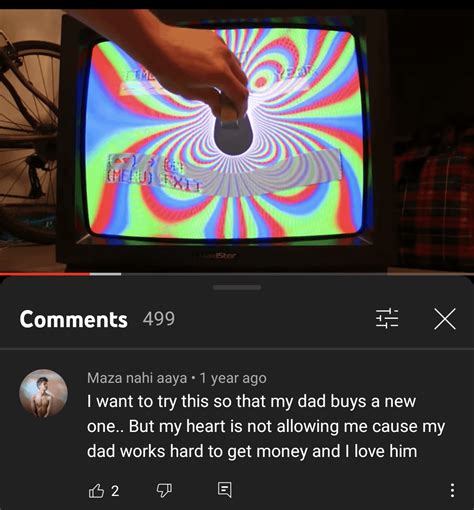Click the '1 year ago' timestamp
This screenshot has height=510, width=474.
click(233, 378)
